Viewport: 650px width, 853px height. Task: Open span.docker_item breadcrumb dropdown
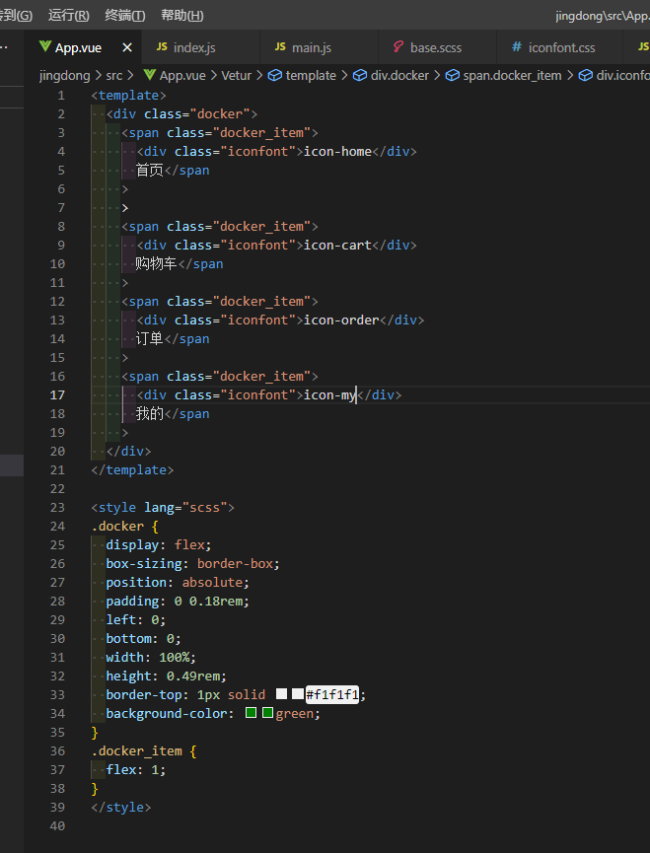coord(512,75)
